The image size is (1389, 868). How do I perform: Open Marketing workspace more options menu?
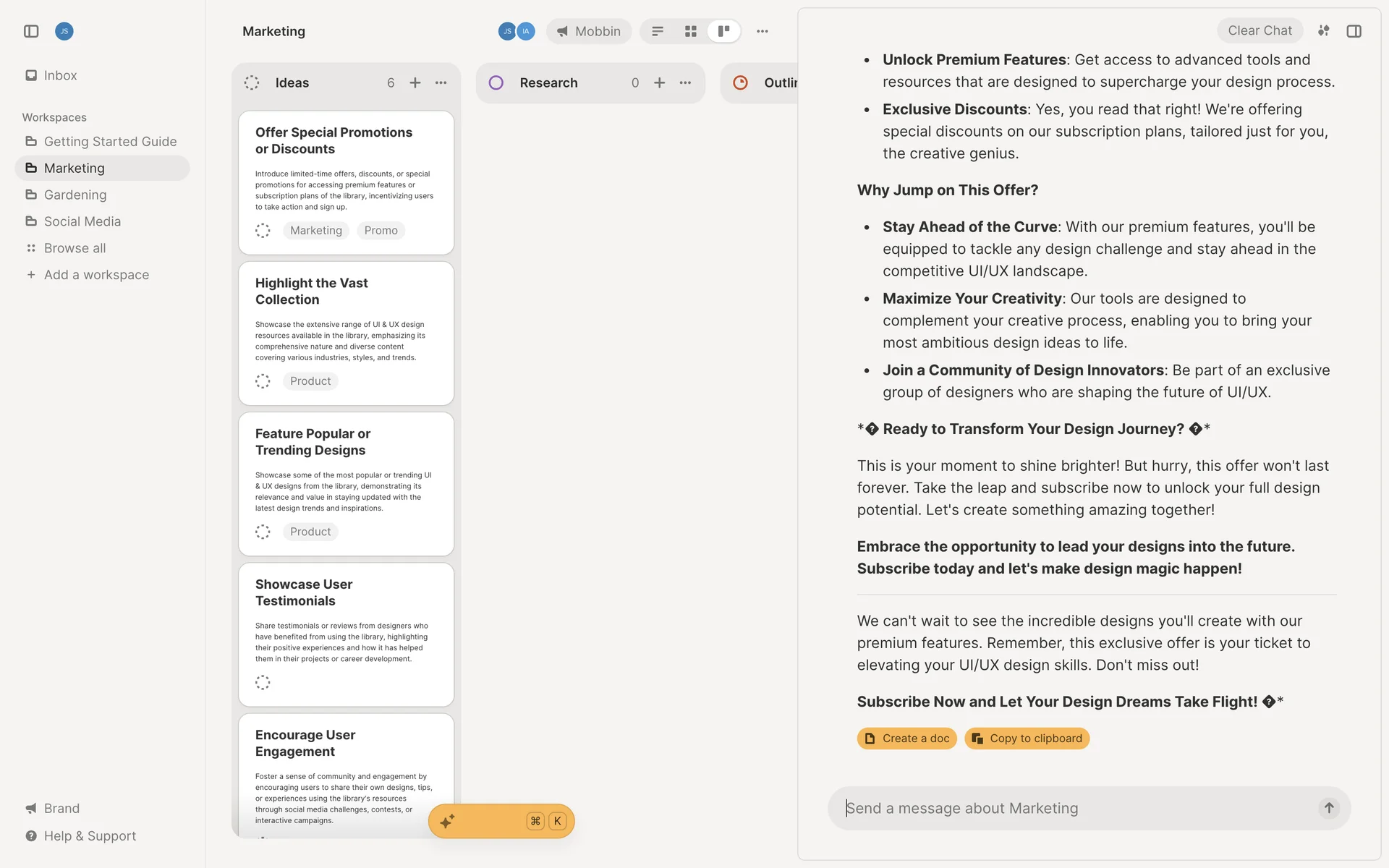pyautogui.click(x=762, y=31)
